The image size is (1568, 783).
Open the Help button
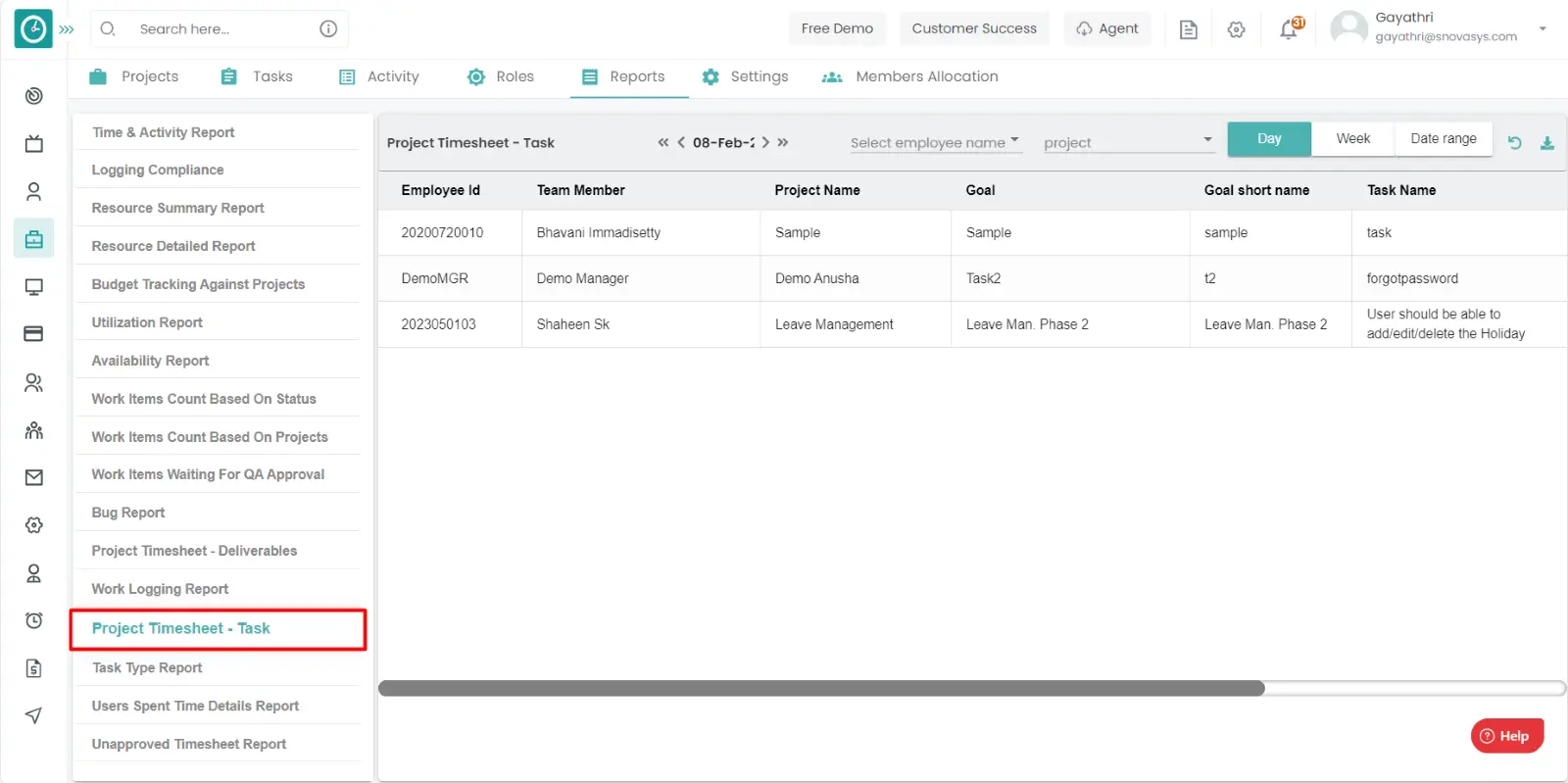click(x=1506, y=736)
